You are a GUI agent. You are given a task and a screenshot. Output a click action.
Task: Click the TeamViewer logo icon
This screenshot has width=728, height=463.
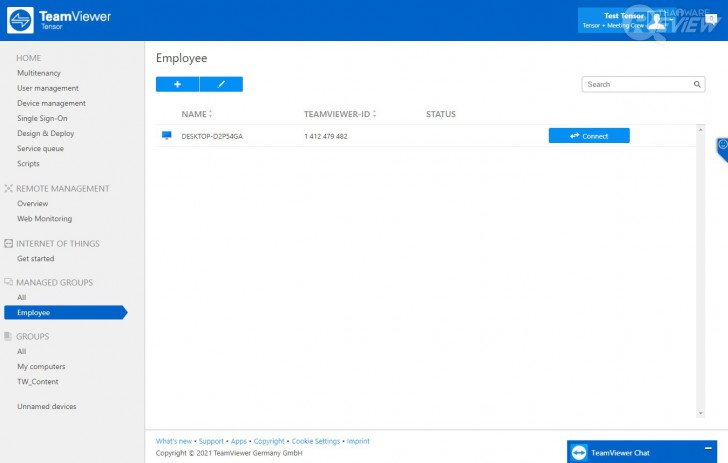click(20, 20)
